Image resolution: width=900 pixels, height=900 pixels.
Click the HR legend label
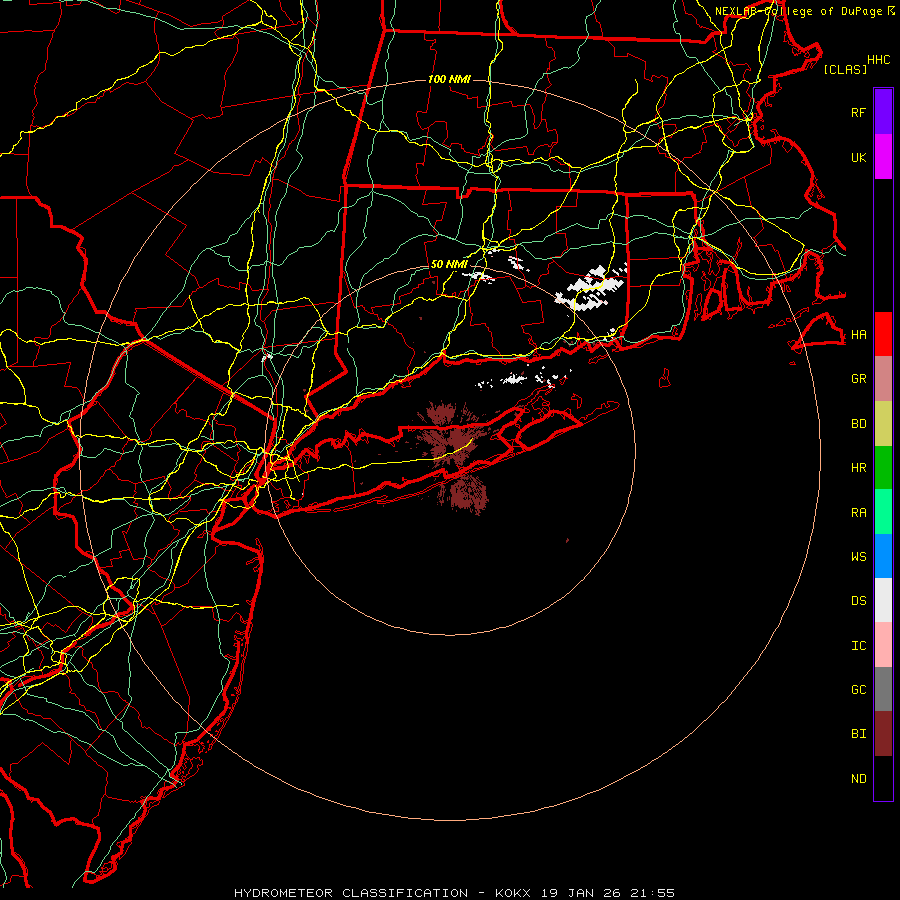[x=859, y=468]
